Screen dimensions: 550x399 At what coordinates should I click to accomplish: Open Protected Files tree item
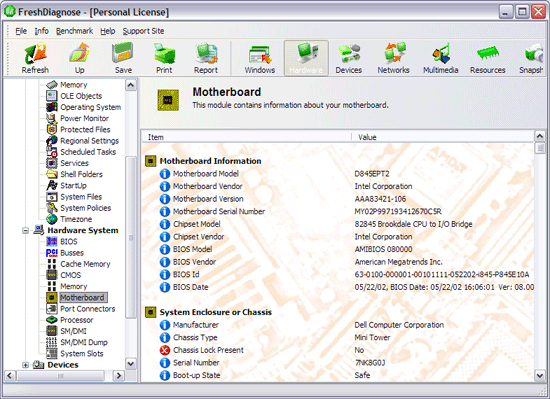coord(85,130)
